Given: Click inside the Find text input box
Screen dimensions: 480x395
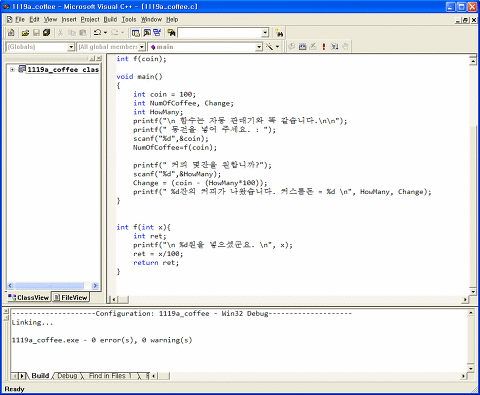Looking at the screenshot, I should 220,33.
